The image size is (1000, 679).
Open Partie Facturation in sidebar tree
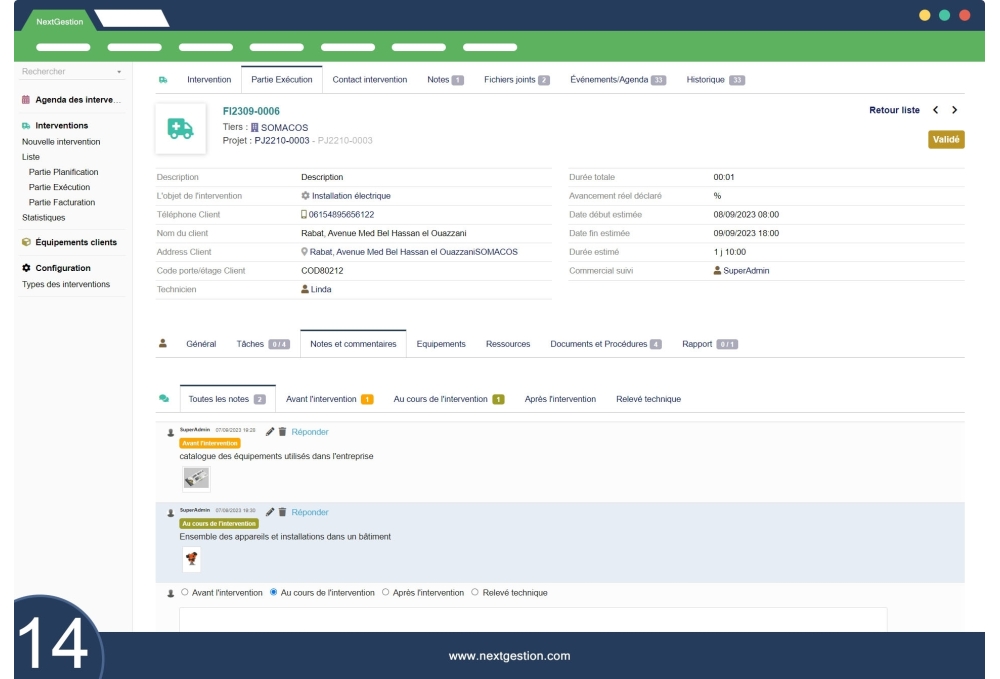point(64,202)
